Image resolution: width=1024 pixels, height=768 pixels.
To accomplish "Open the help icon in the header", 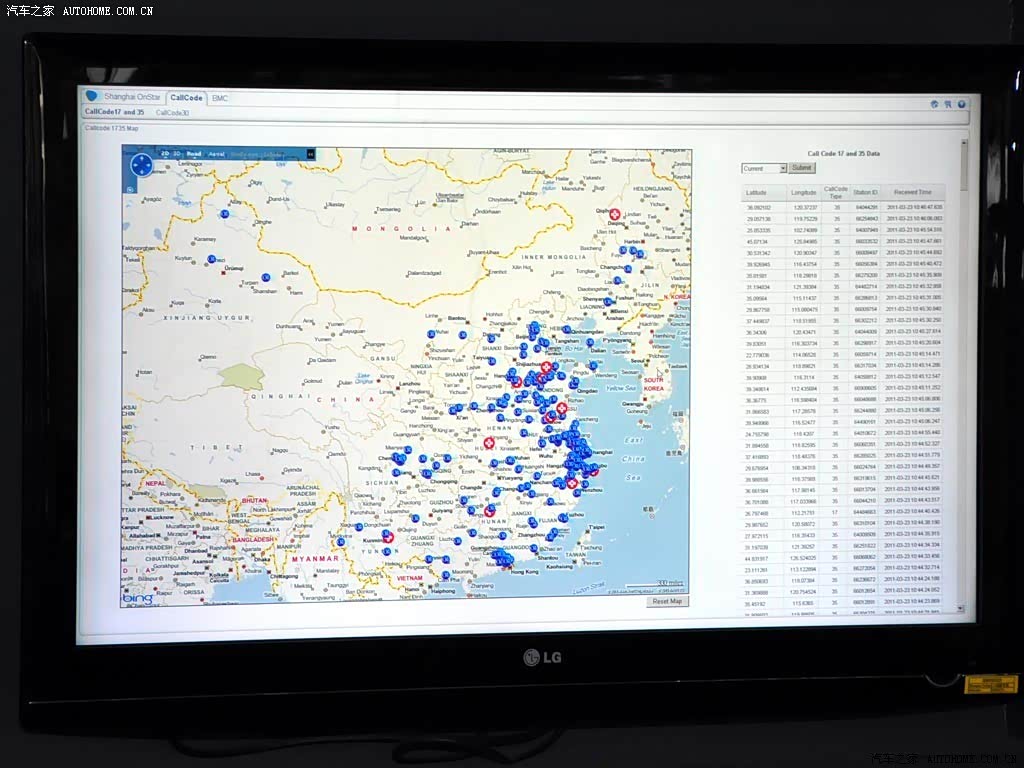I will (x=961, y=104).
